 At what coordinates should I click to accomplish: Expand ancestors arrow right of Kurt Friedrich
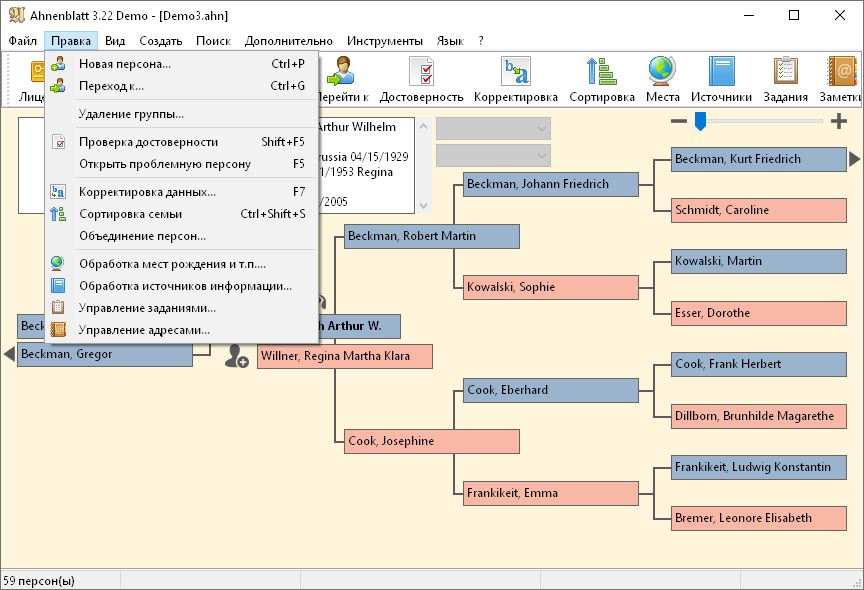coord(854,159)
